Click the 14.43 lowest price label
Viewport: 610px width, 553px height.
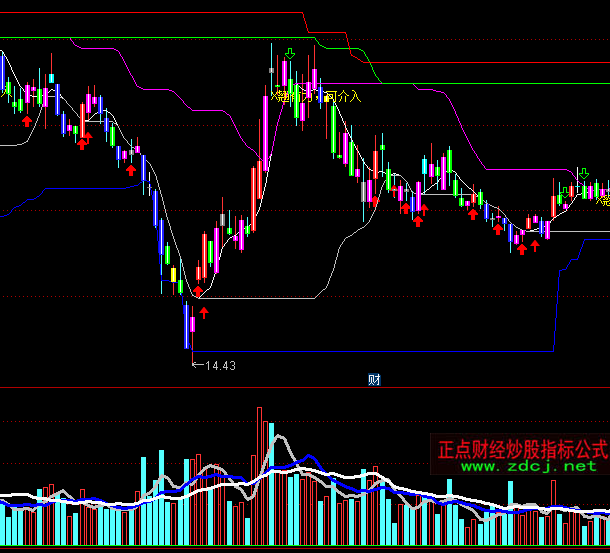point(220,366)
